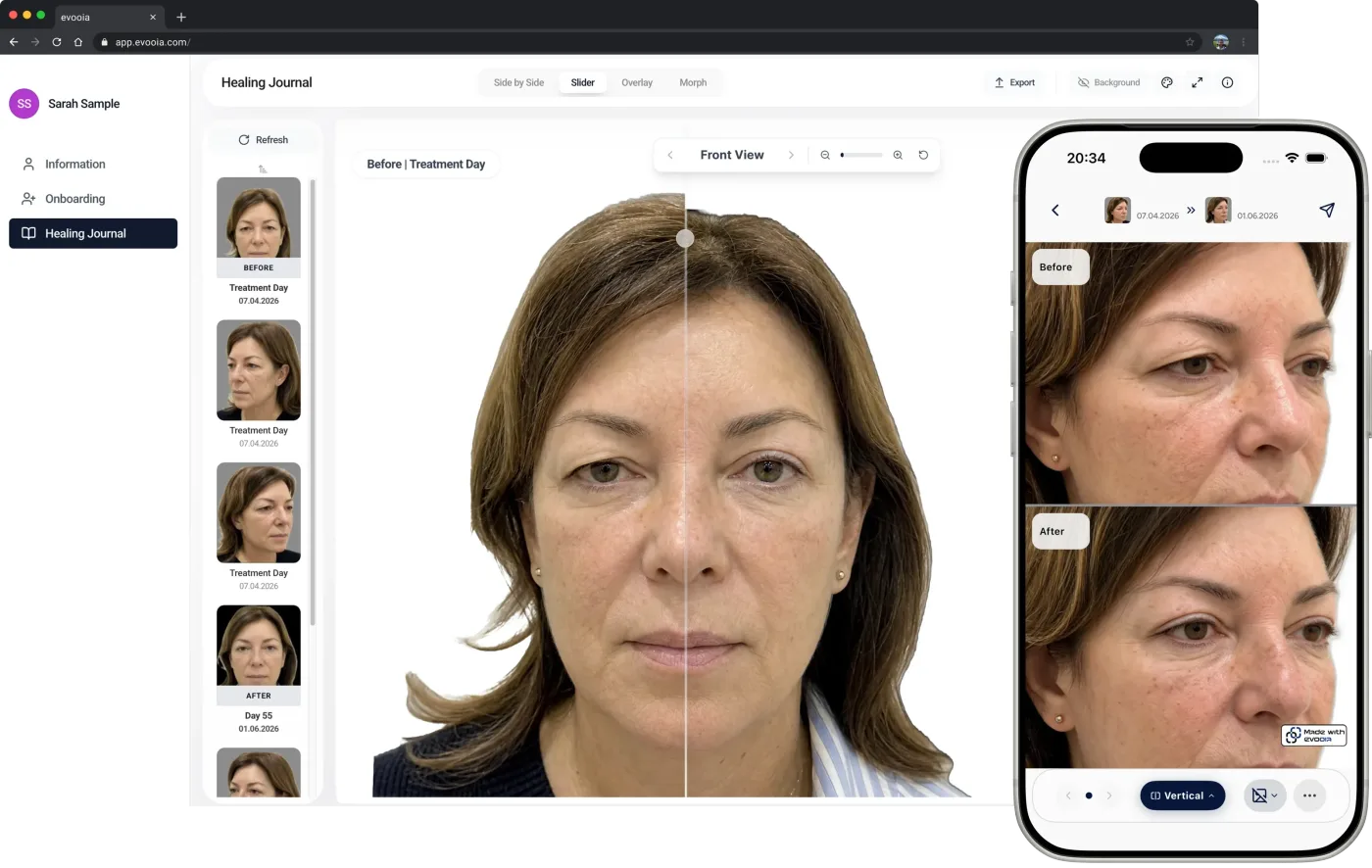Select the Slider comparison tab
Viewport: 1372px width, 868px height.
click(x=582, y=82)
